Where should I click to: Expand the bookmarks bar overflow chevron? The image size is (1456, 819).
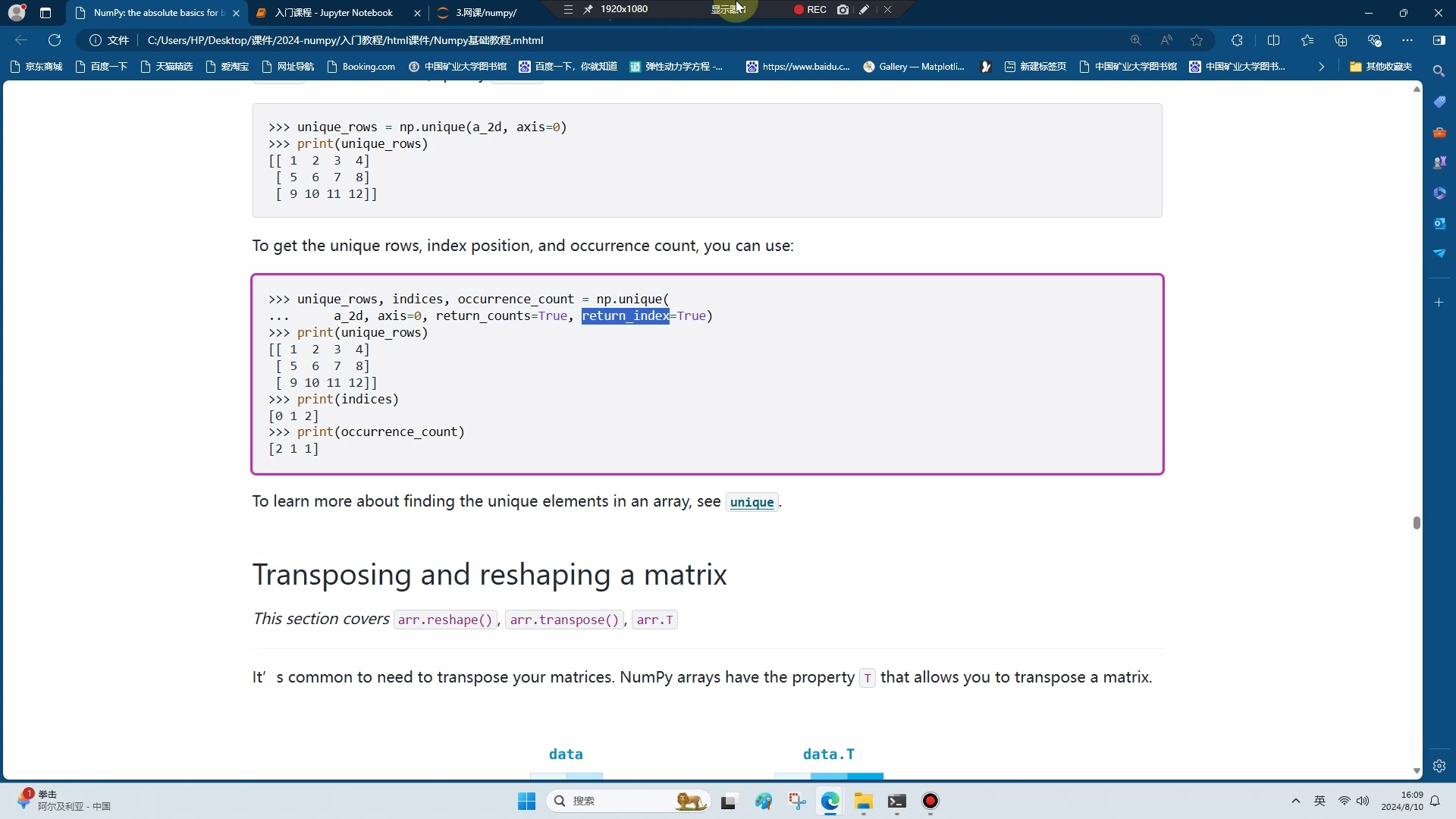pos(1321,67)
